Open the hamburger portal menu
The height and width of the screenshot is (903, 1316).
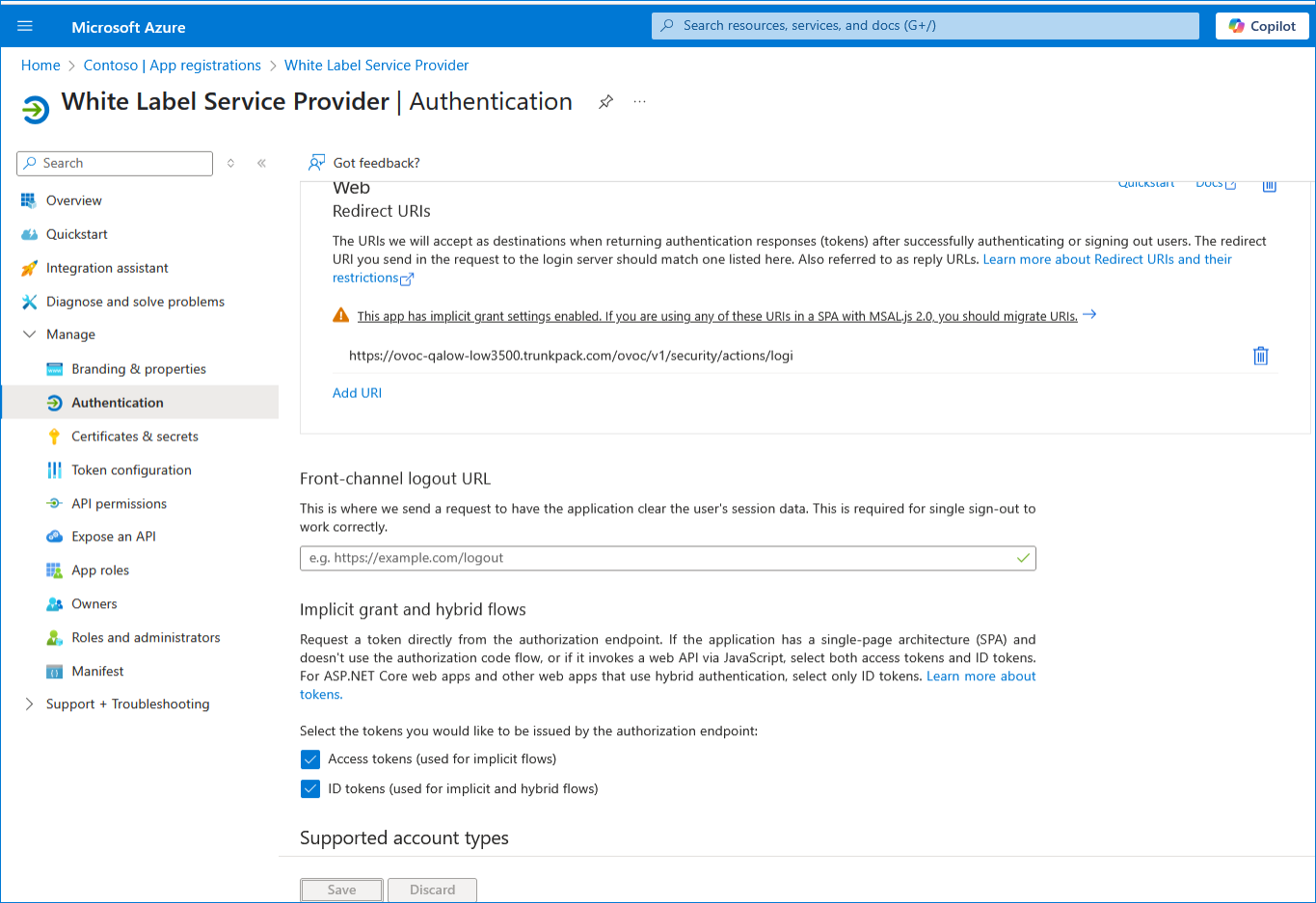point(25,26)
